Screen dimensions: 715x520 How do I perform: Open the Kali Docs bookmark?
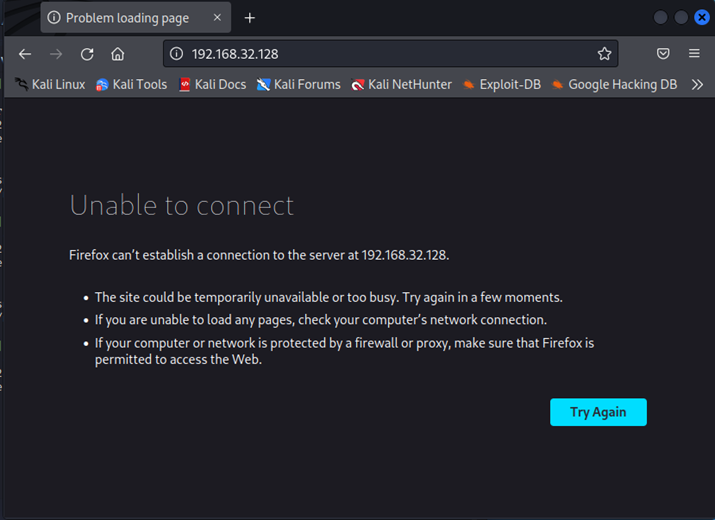[x=212, y=85]
